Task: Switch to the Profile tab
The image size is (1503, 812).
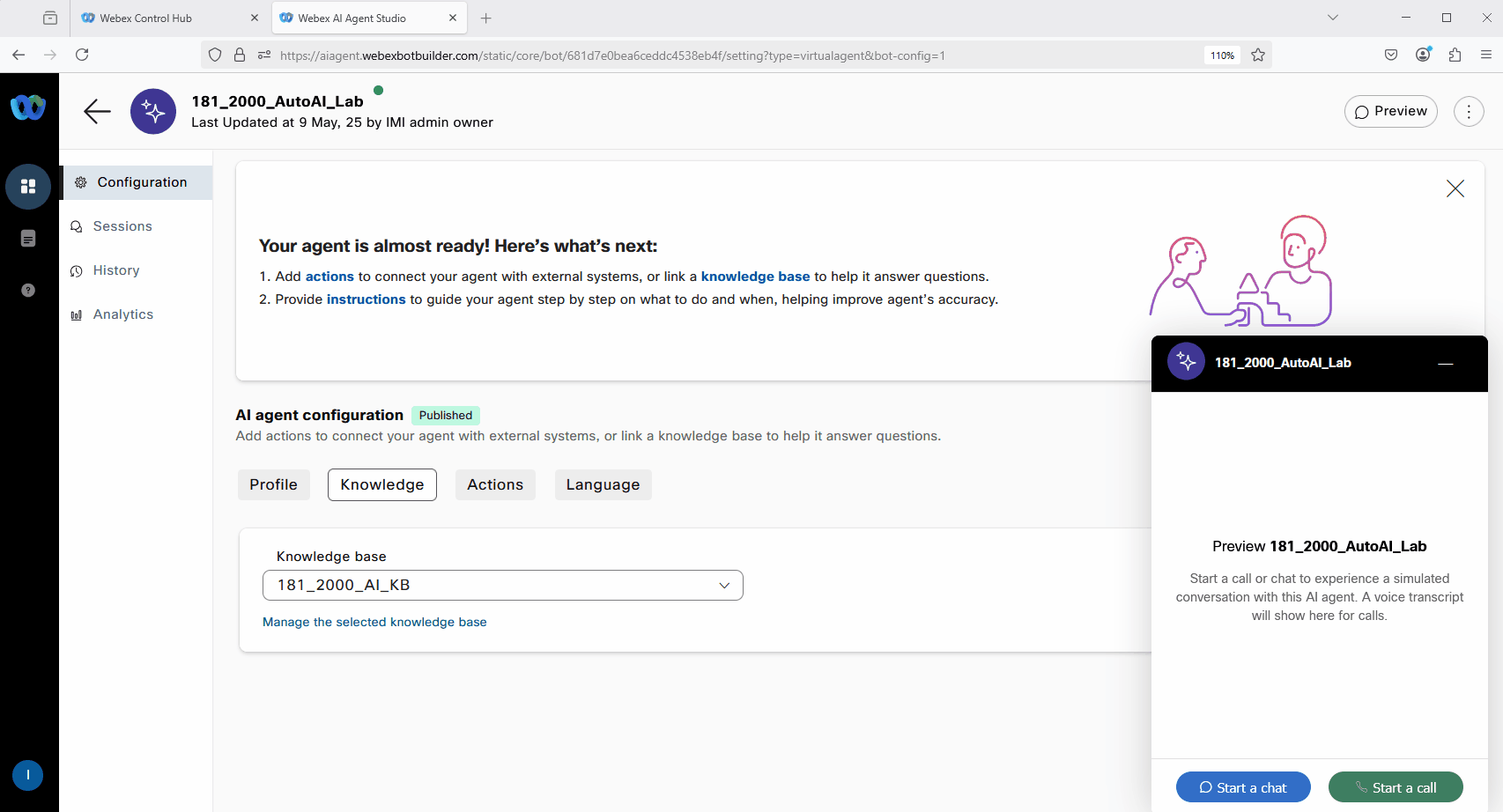Action: (x=273, y=485)
